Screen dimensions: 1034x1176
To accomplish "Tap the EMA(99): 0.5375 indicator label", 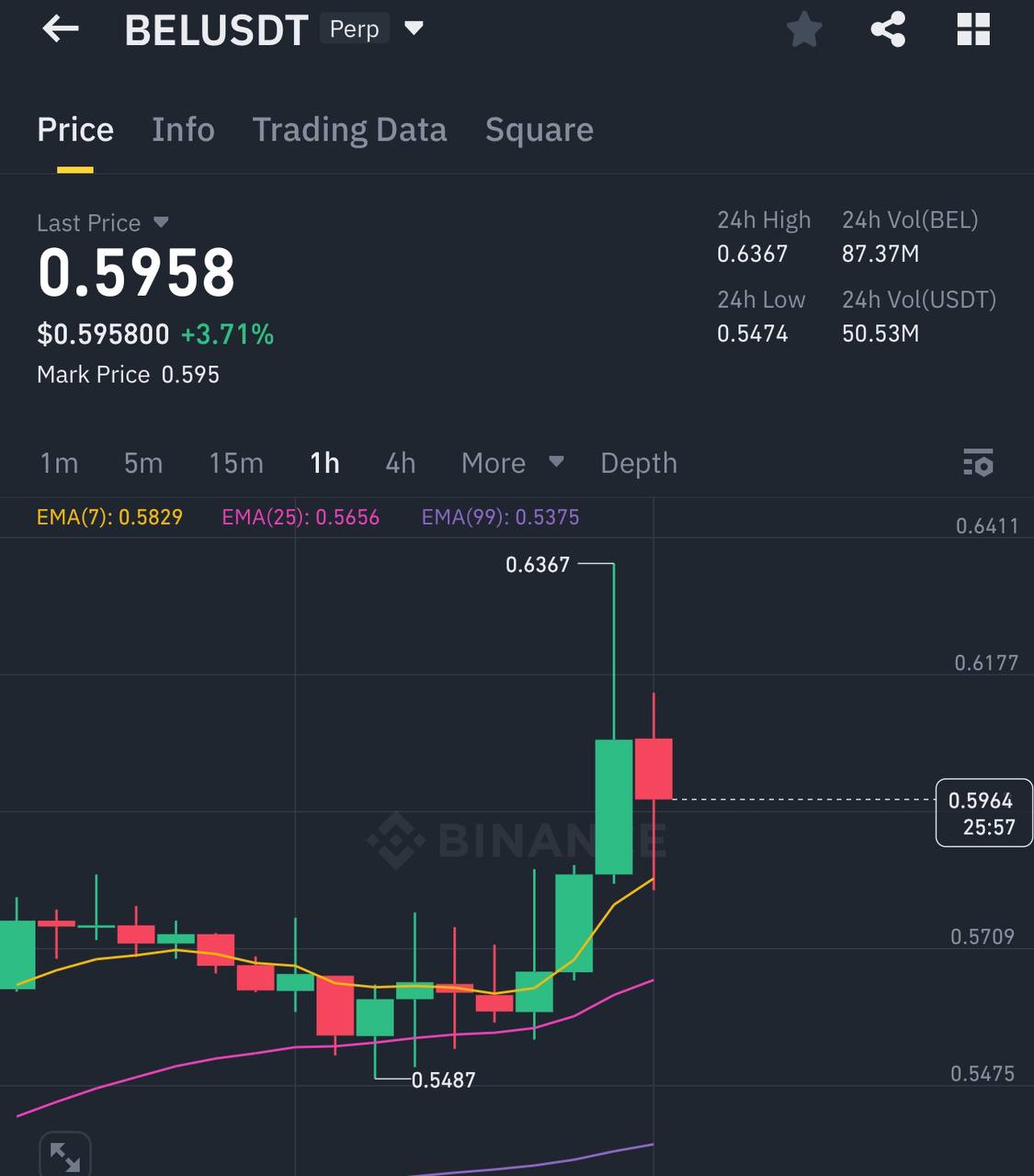I will tap(500, 517).
